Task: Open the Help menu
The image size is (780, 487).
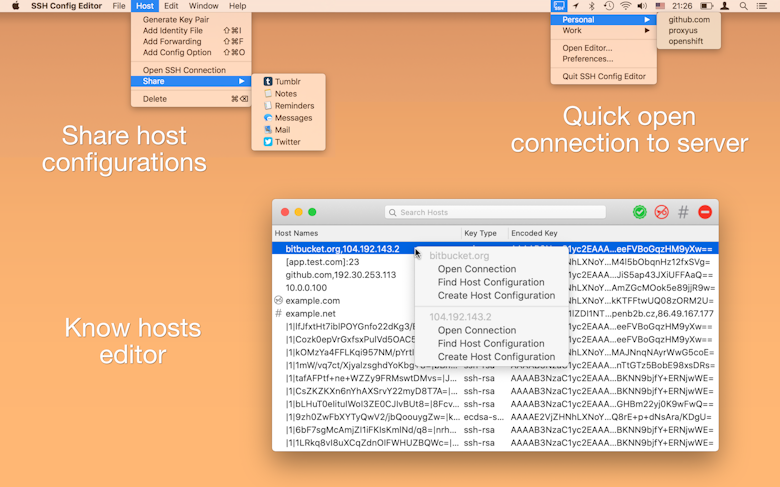Action: click(x=237, y=6)
